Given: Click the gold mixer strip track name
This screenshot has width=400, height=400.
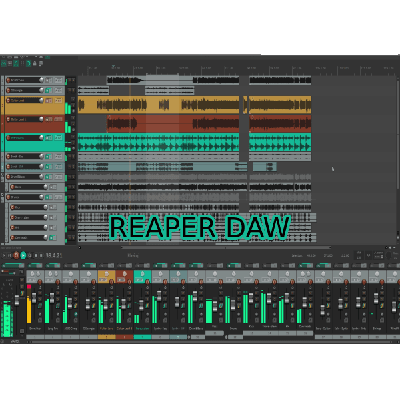Looking at the screenshot, I should pyautogui.click(x=107, y=328).
